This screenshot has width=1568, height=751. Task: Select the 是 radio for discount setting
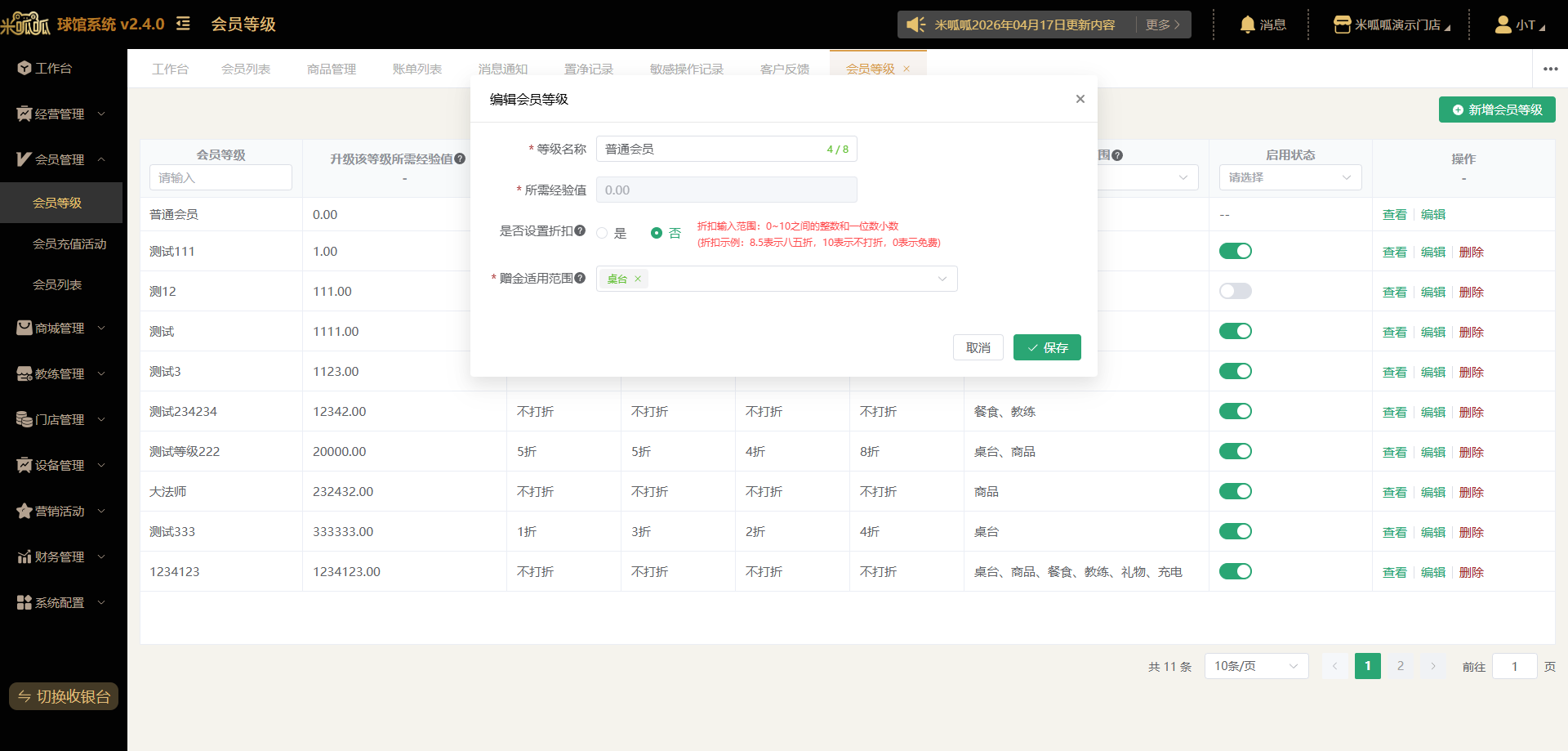coord(602,233)
